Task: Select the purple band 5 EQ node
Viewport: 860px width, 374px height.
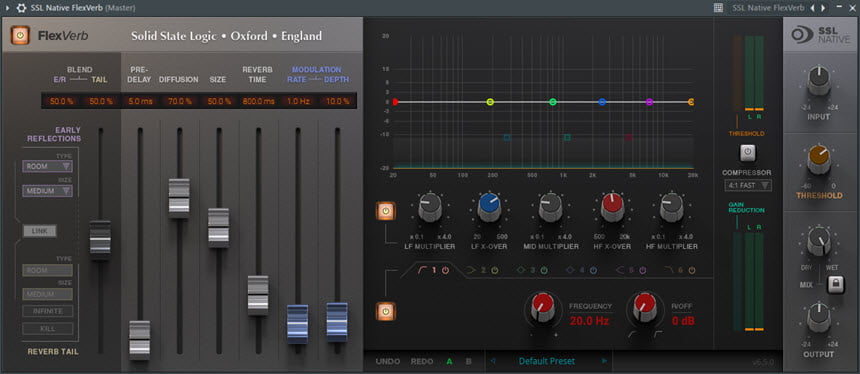Action: (649, 102)
